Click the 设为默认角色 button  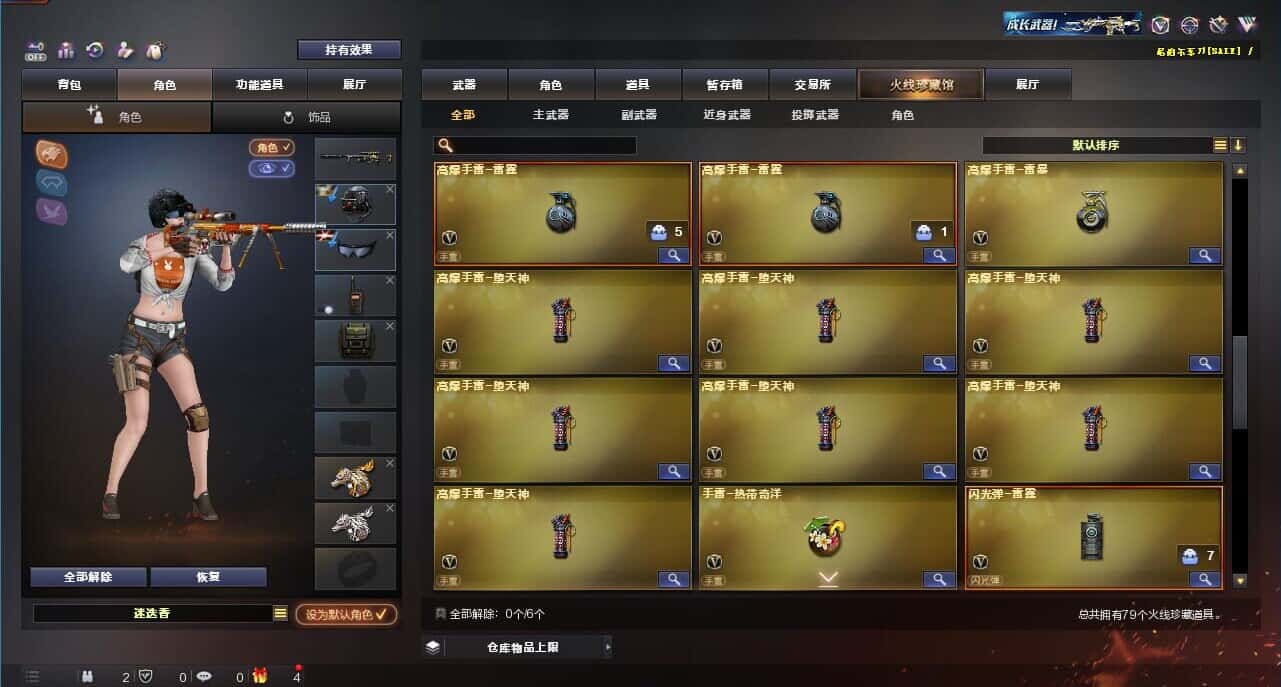coord(346,614)
